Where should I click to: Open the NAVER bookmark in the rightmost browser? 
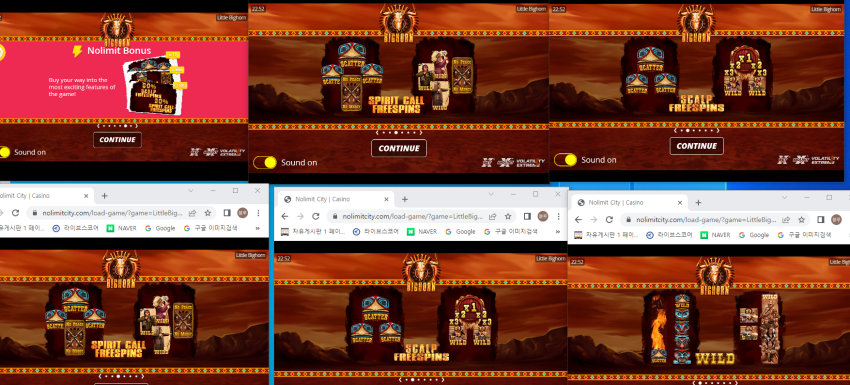click(716, 235)
